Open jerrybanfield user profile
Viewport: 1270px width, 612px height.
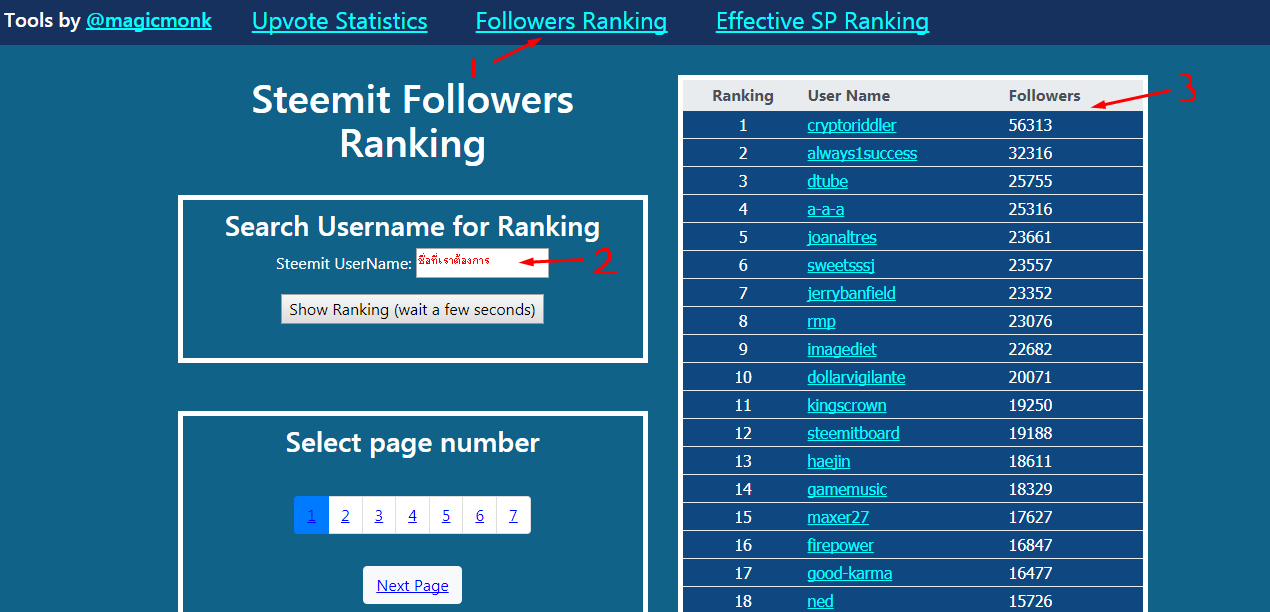coord(852,293)
